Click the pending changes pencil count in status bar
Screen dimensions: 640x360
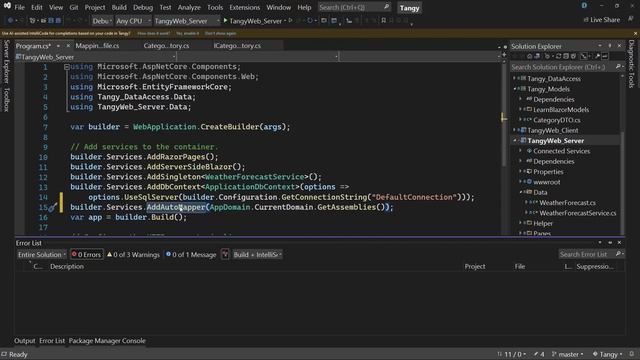(x=539, y=354)
